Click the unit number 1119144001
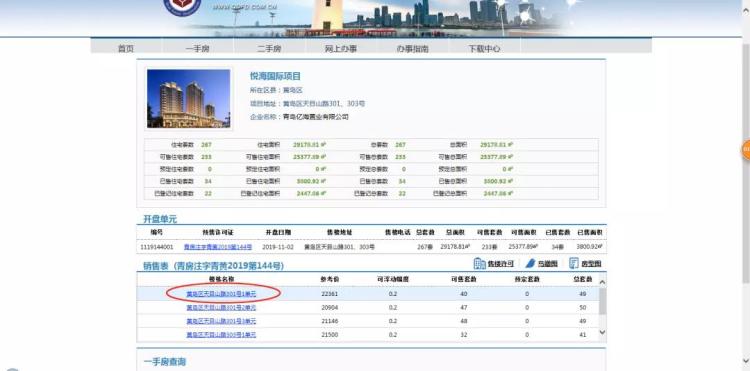Image resolution: width=750 pixels, height=371 pixels. pos(157,247)
